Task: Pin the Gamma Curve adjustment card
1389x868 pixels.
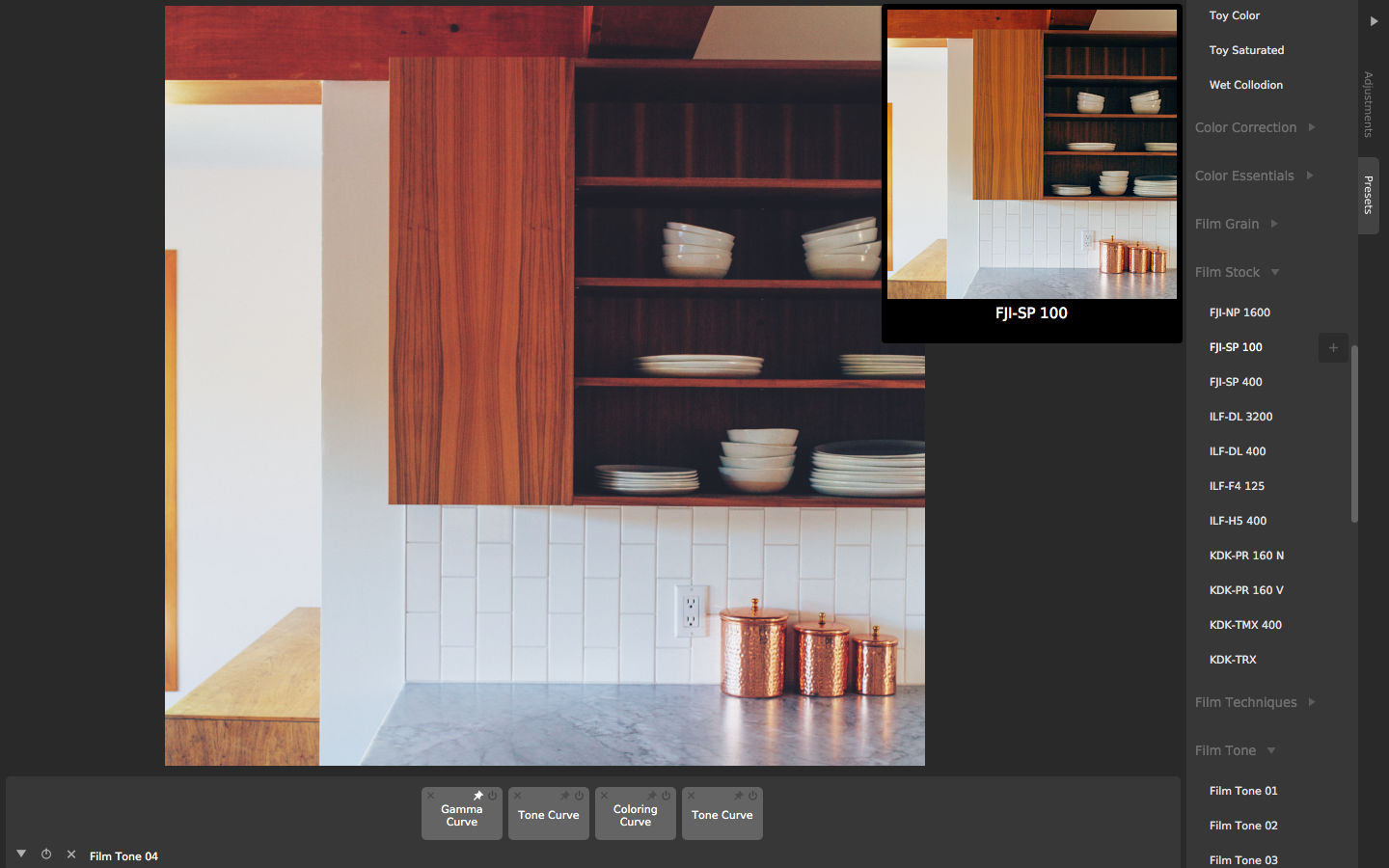Action: tap(477, 796)
